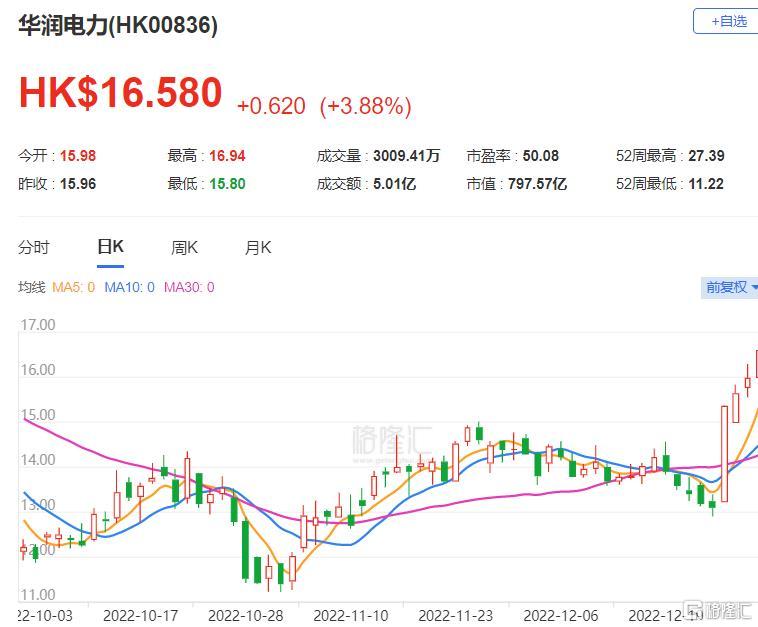Image resolution: width=758 pixels, height=627 pixels.
Task: Click the 2022-10-17 date axis label
Action: [x=141, y=616]
